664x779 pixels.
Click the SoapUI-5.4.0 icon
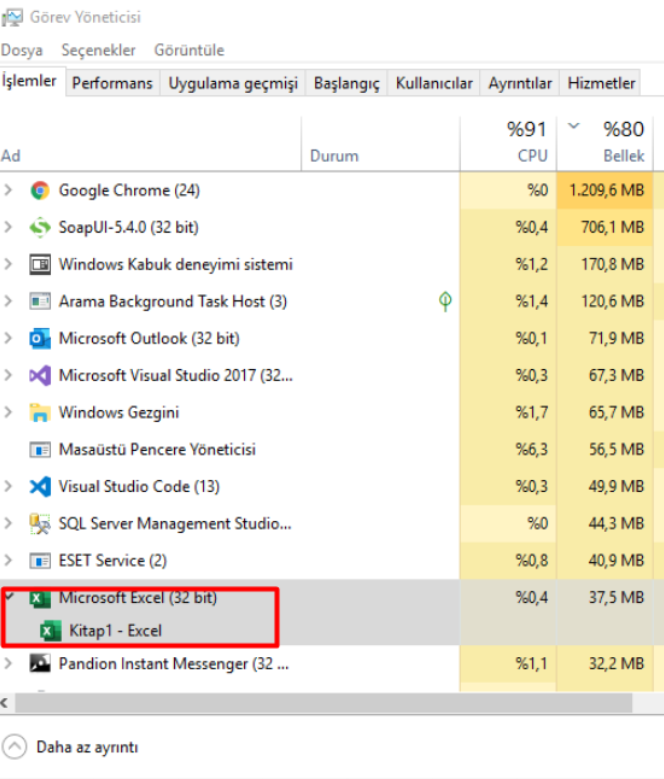click(40, 228)
